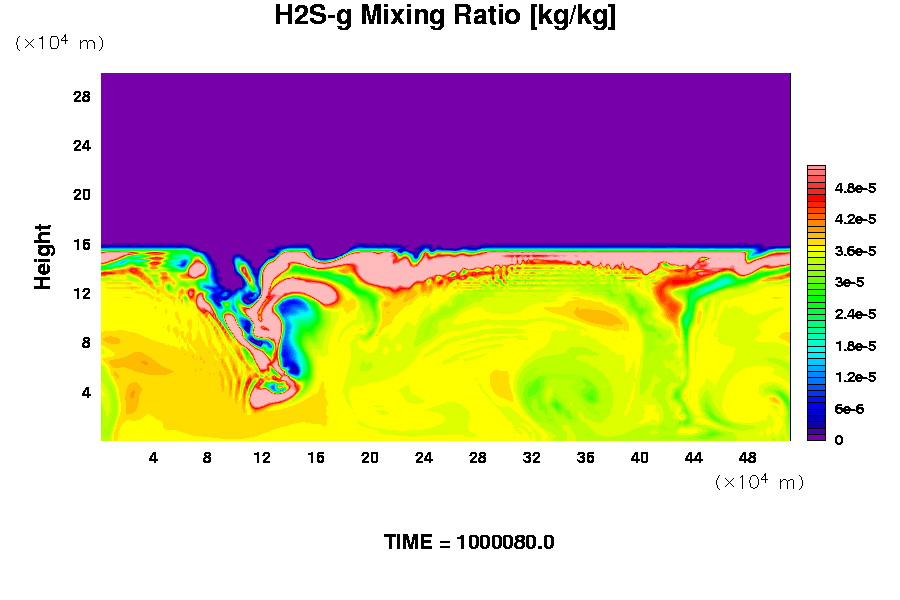Screen dimensions: 900x600
Task: Click the 1.8e-5 colorbar label
Action: tap(856, 346)
